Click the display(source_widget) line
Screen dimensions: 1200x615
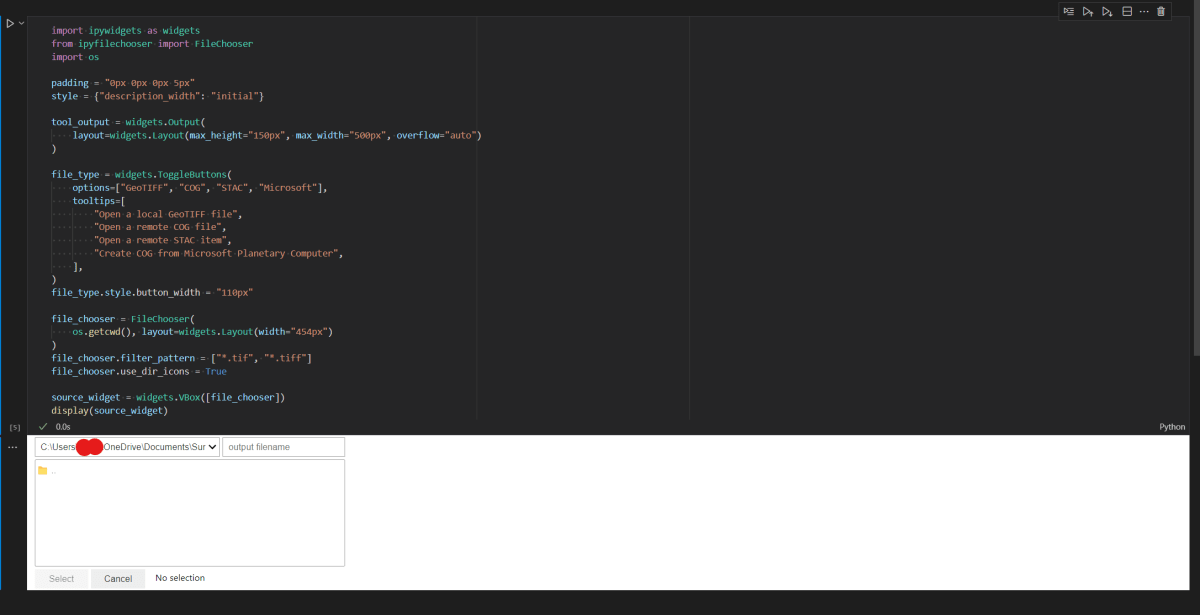[110, 410]
